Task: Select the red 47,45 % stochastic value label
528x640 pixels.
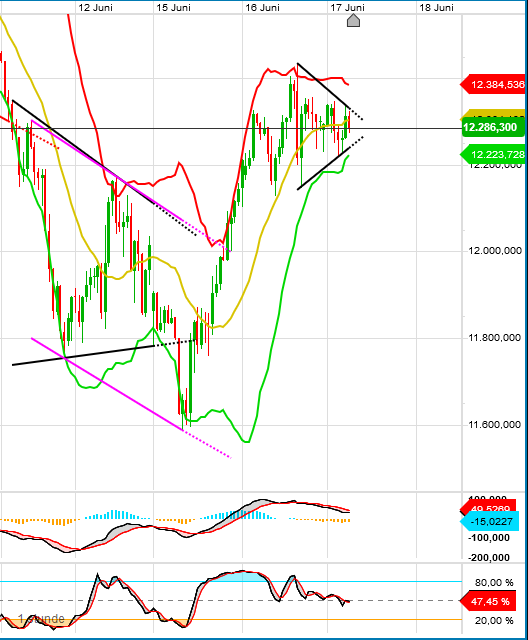Action: pos(488,602)
